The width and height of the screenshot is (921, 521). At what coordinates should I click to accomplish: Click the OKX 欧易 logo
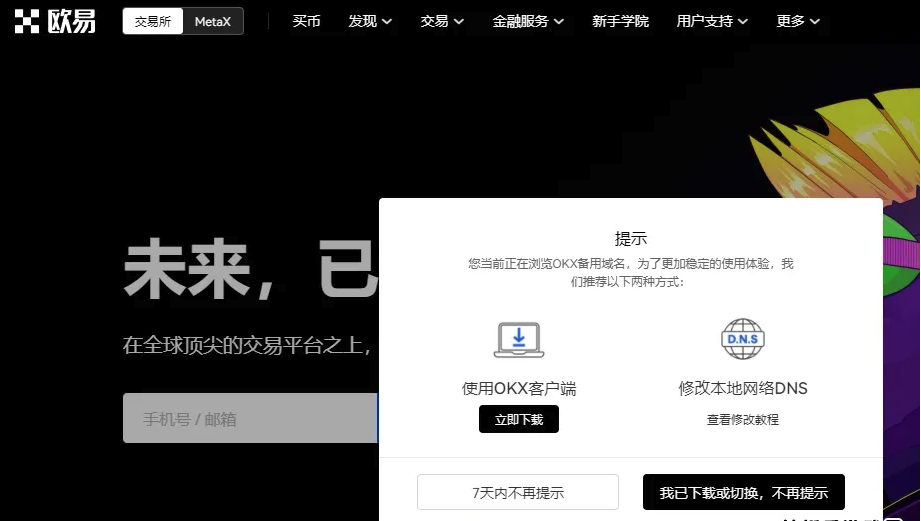[x=55, y=21]
